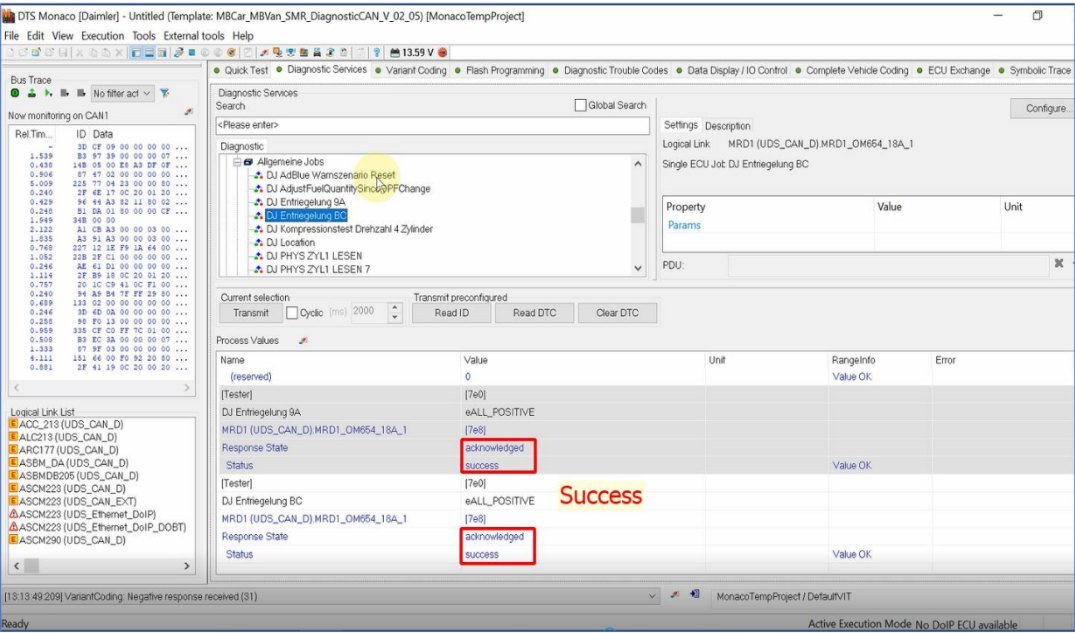Collapse the Allgemeine Jobs tree node
1075x633 pixels.
tap(237, 162)
